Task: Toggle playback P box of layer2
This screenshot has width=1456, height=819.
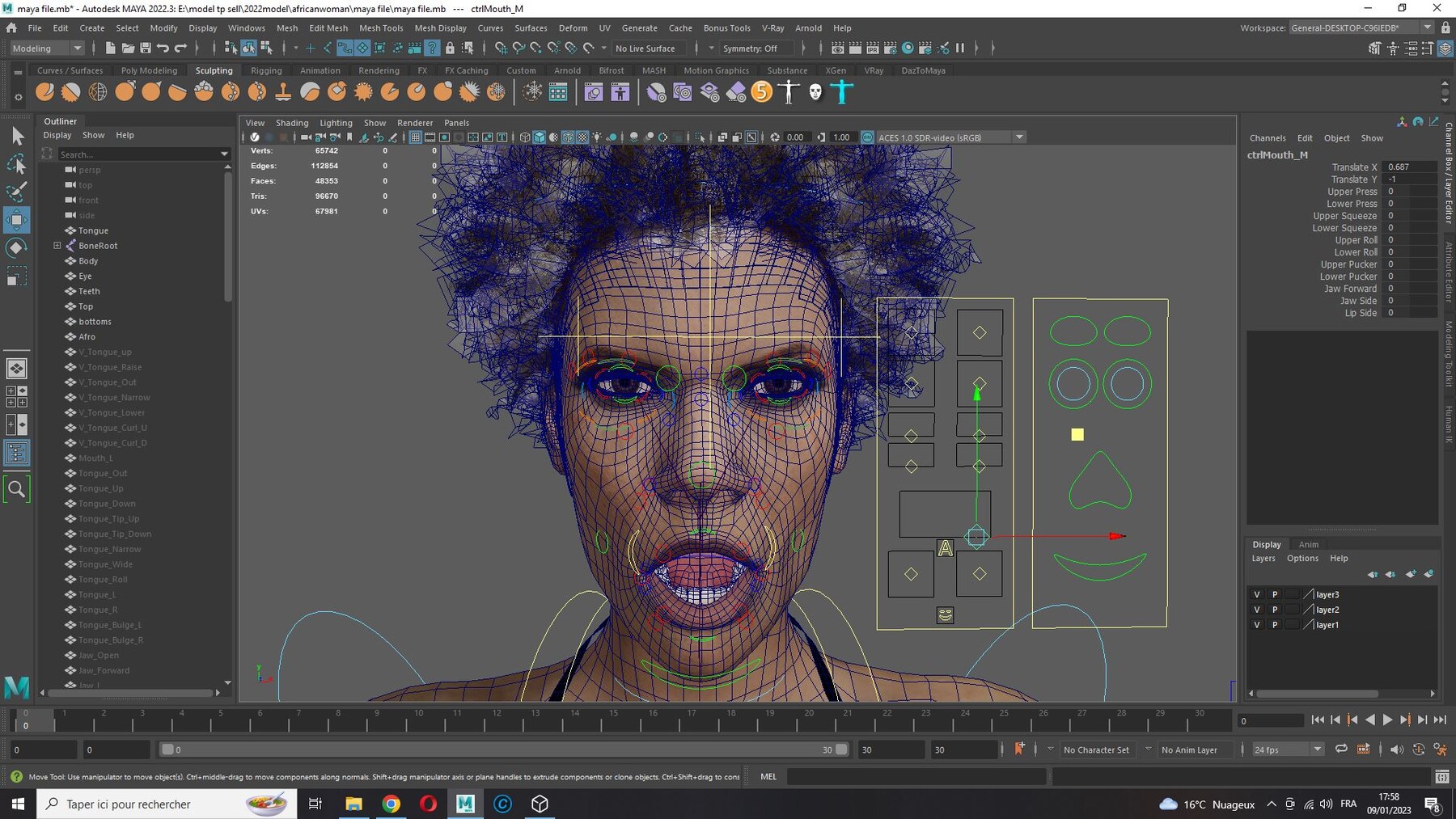Action: 1275,610
